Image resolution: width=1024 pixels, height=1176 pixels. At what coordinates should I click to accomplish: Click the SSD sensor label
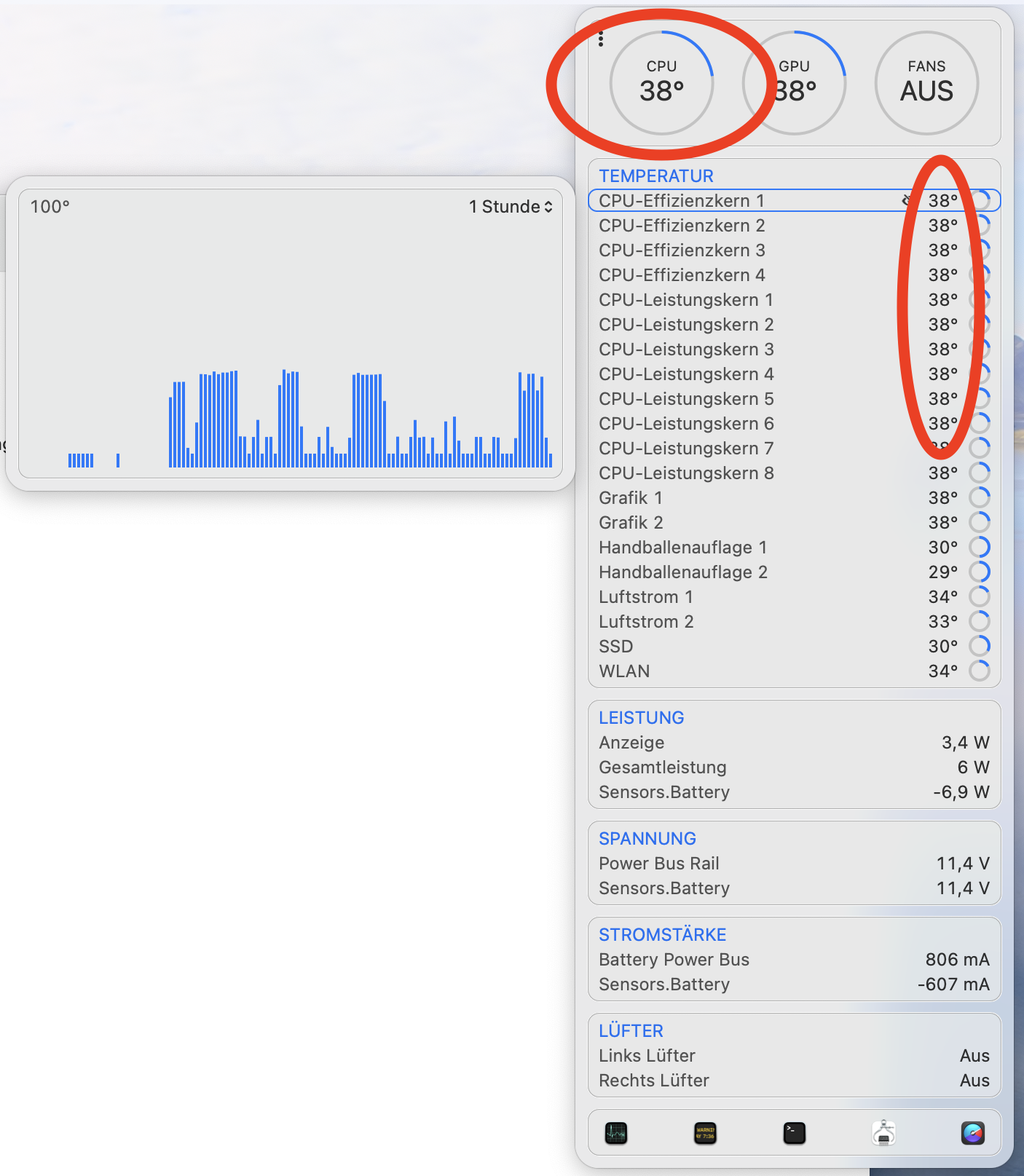(616, 646)
